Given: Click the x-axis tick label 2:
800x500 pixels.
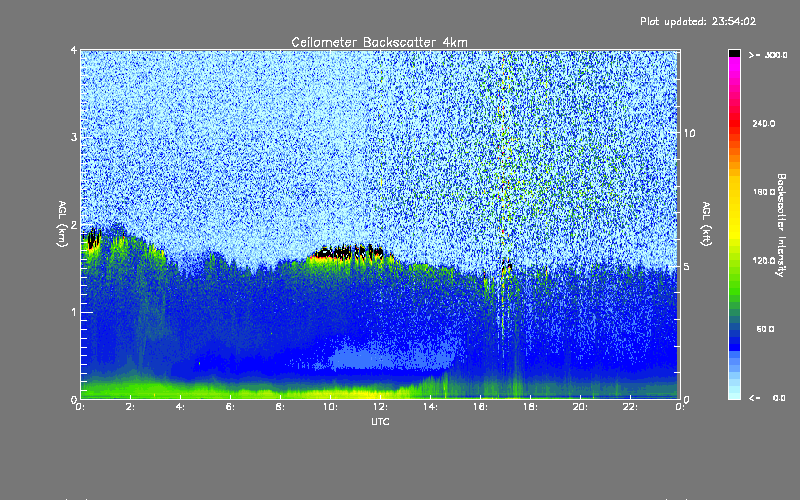Looking at the screenshot, I should (130, 407).
